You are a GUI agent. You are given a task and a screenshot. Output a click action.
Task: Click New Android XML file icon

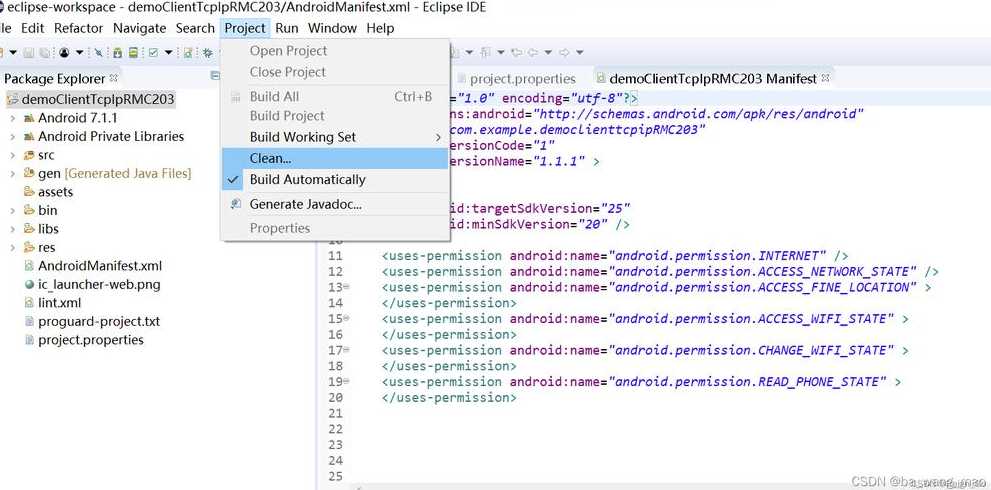188,53
